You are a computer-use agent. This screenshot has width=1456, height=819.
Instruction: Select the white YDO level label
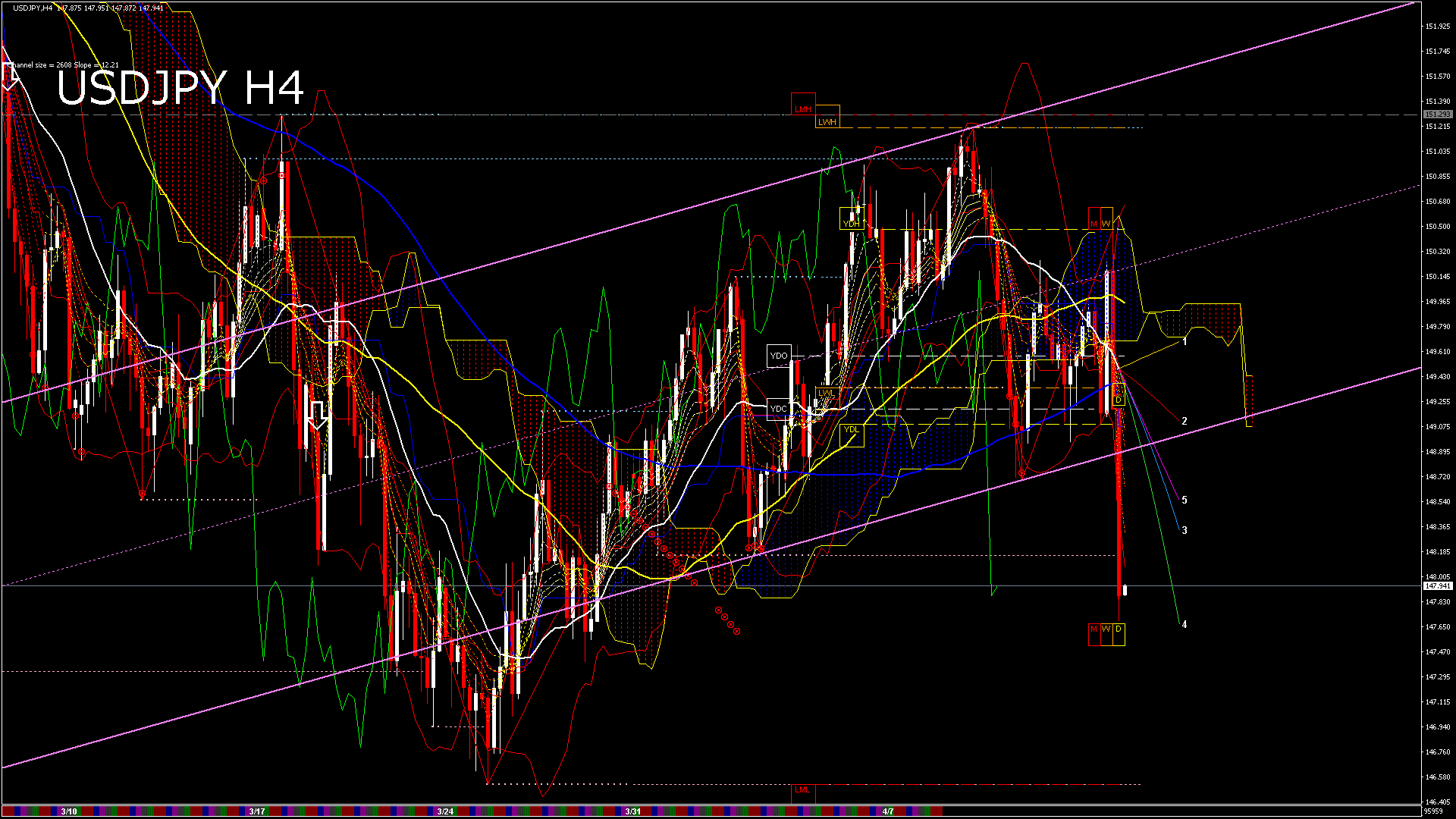coord(779,356)
